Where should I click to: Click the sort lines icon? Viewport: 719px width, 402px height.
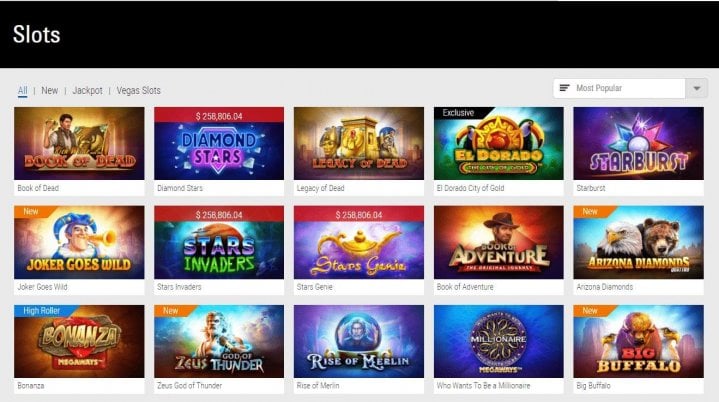click(x=564, y=88)
